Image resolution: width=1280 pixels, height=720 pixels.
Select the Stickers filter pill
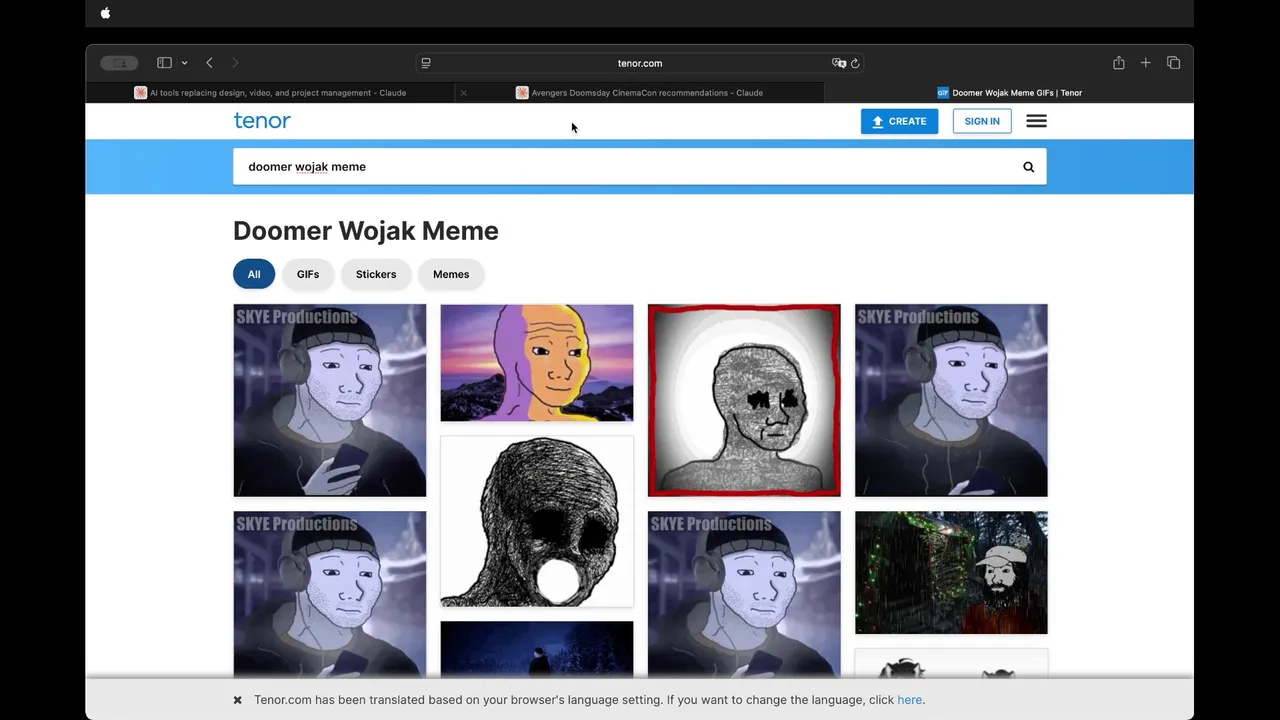376,274
